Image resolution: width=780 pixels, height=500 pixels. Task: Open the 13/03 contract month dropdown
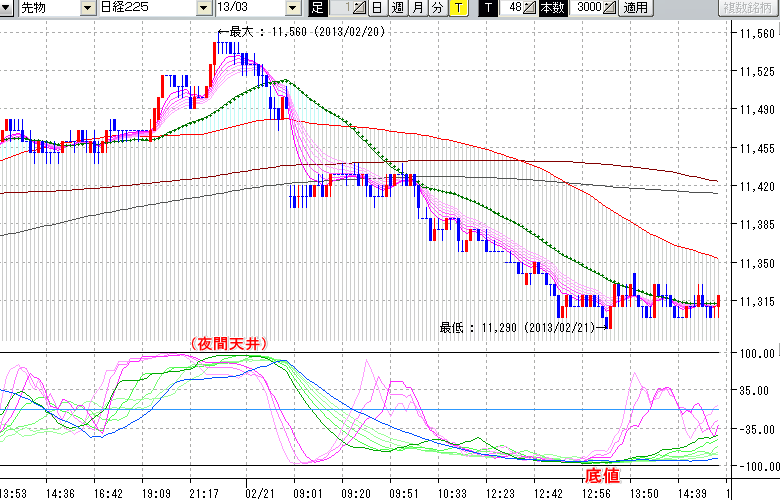(292, 8)
